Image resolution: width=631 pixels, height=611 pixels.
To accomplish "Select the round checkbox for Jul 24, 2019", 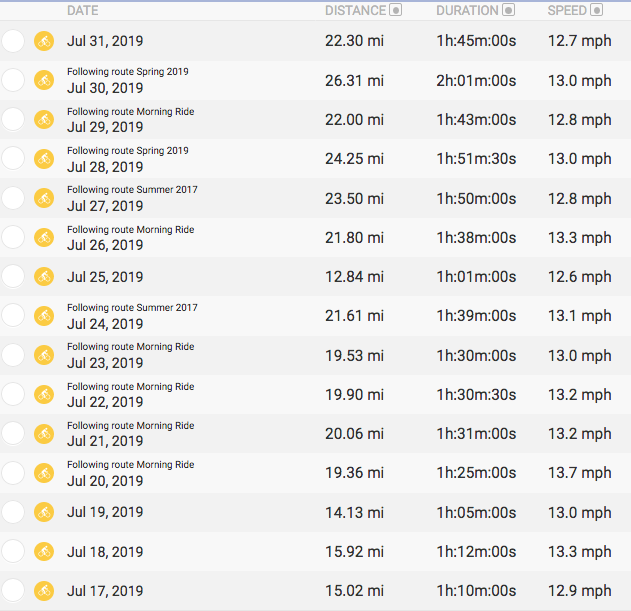I will coord(13,316).
